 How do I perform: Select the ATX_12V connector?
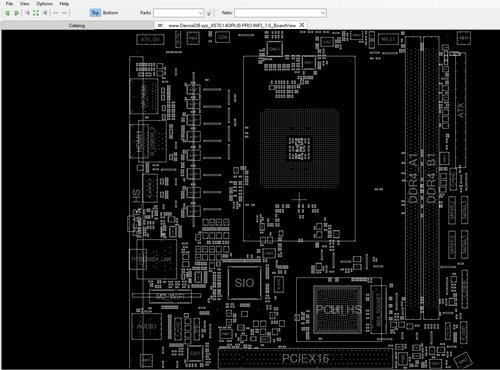150,39
